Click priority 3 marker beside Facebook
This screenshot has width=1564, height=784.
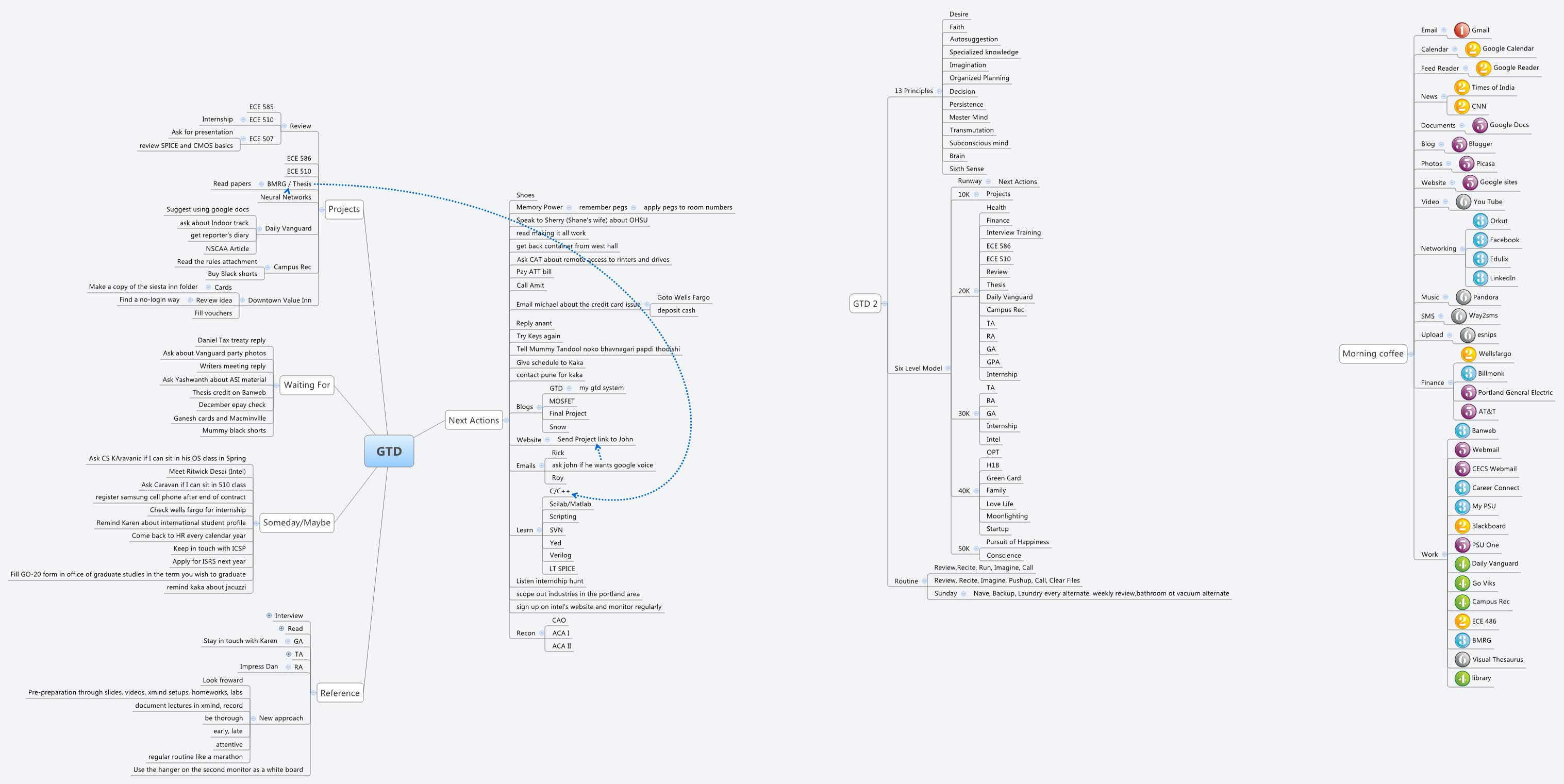(x=1480, y=240)
